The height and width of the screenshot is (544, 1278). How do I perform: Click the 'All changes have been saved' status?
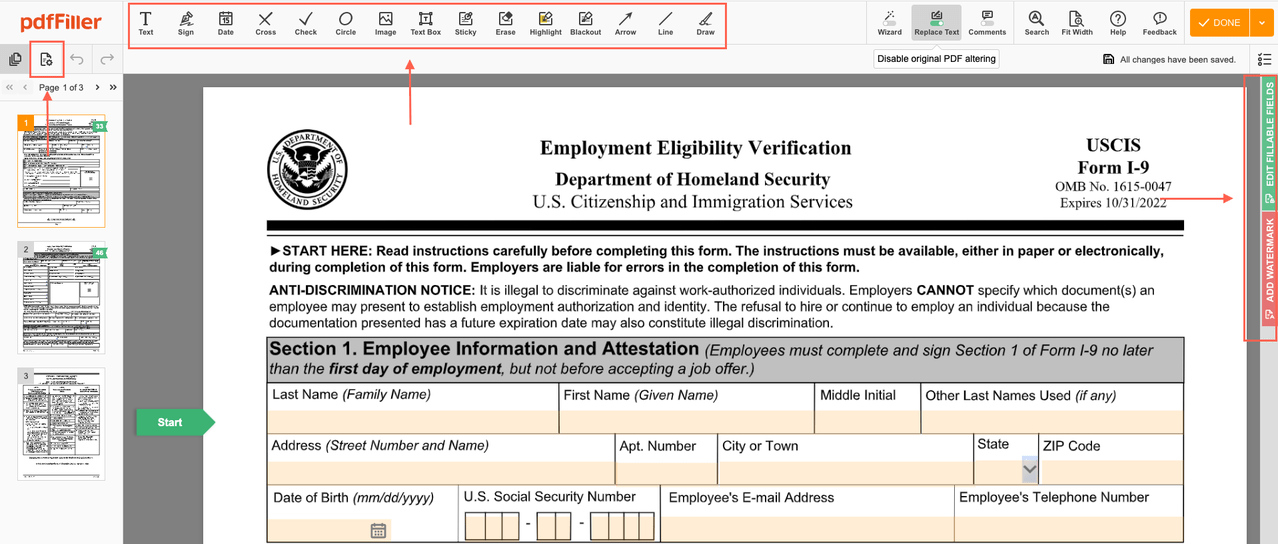(1169, 60)
